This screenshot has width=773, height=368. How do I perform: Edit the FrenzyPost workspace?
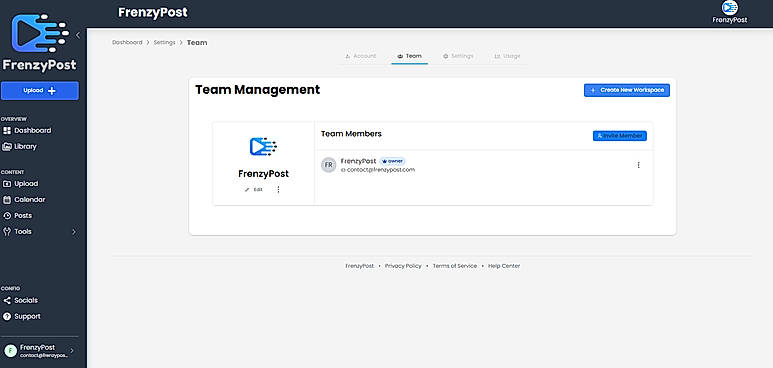click(254, 189)
